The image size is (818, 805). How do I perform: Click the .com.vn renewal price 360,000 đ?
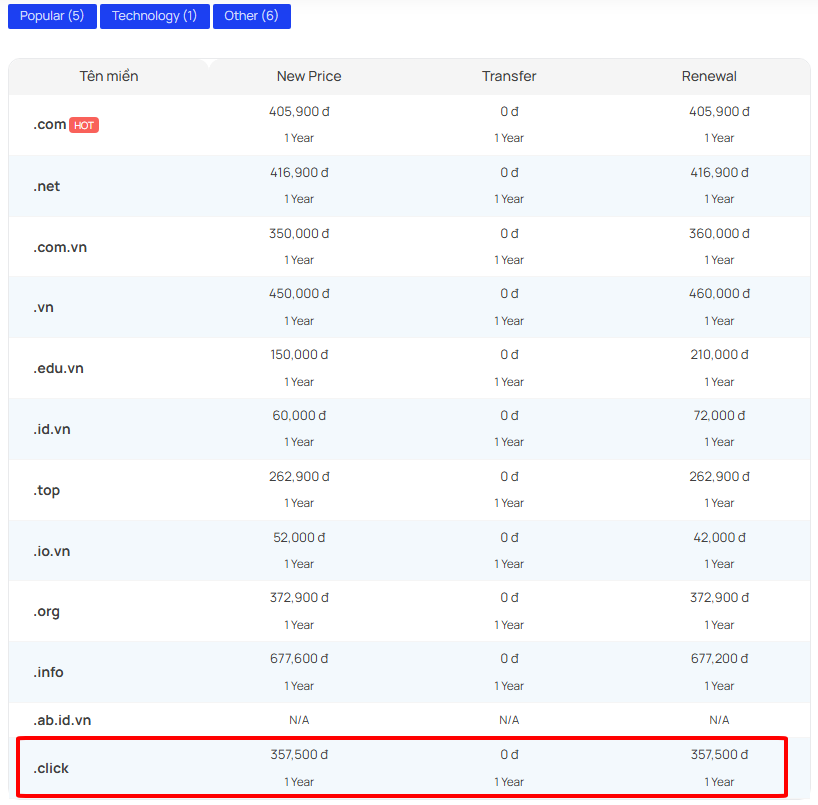tap(719, 234)
